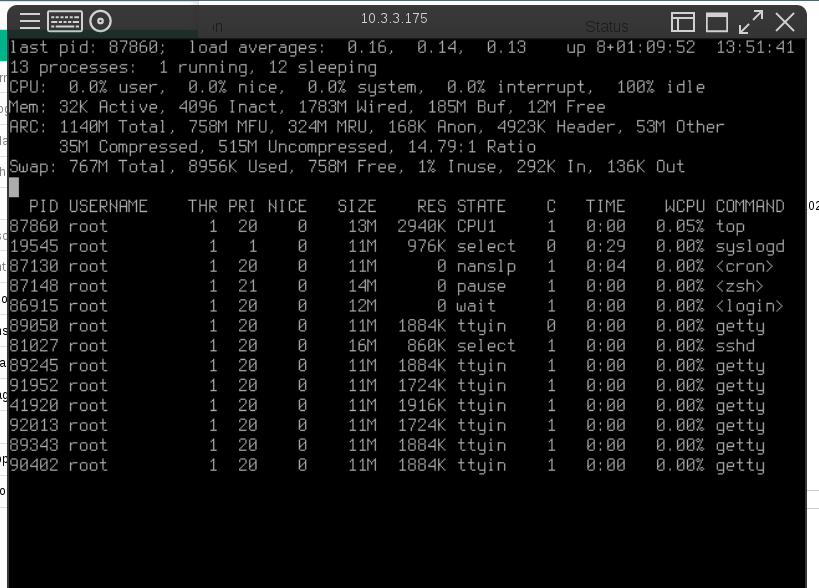
Task: Click the window layout icon
Action: coord(683,22)
